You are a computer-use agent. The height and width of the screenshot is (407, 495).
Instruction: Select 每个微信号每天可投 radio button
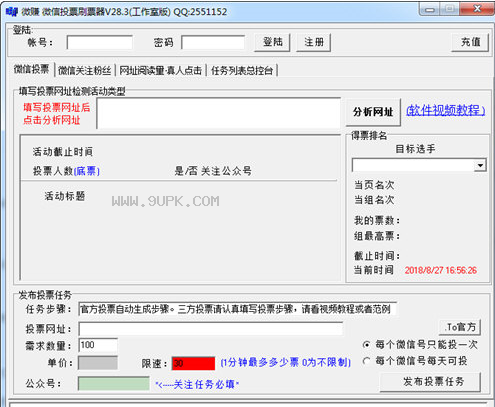point(367,361)
